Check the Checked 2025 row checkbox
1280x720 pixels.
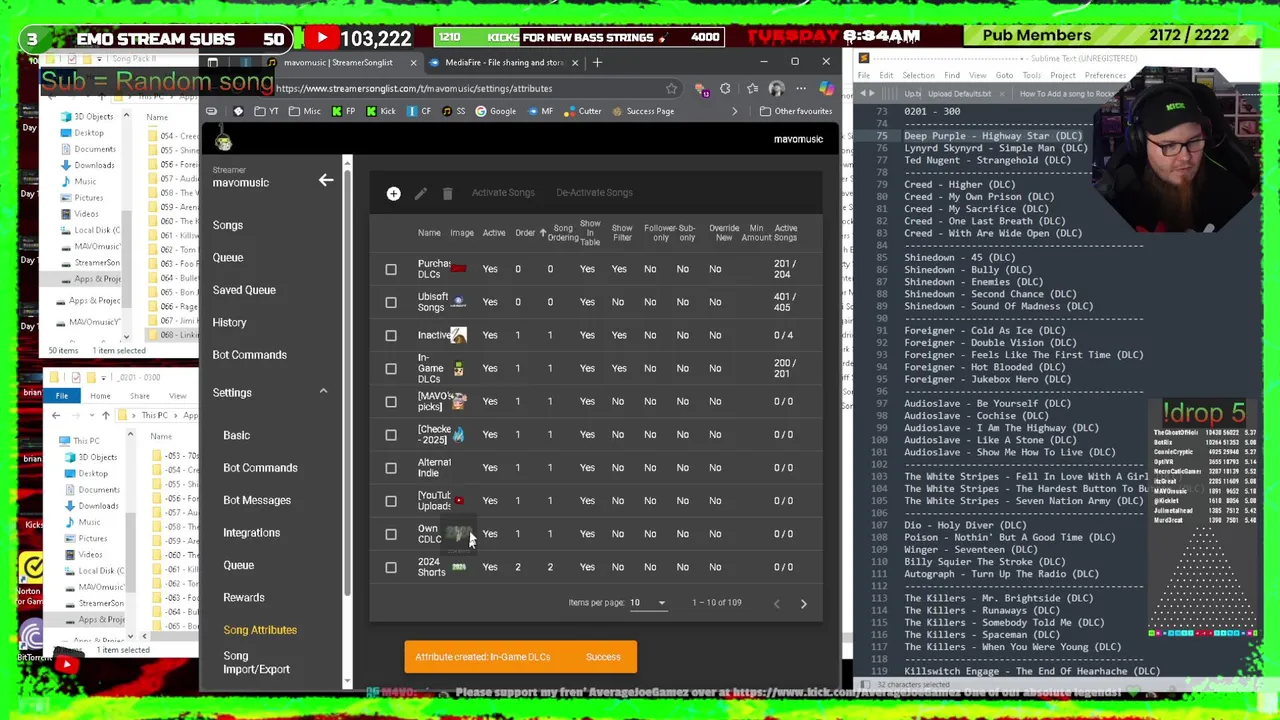click(391, 434)
